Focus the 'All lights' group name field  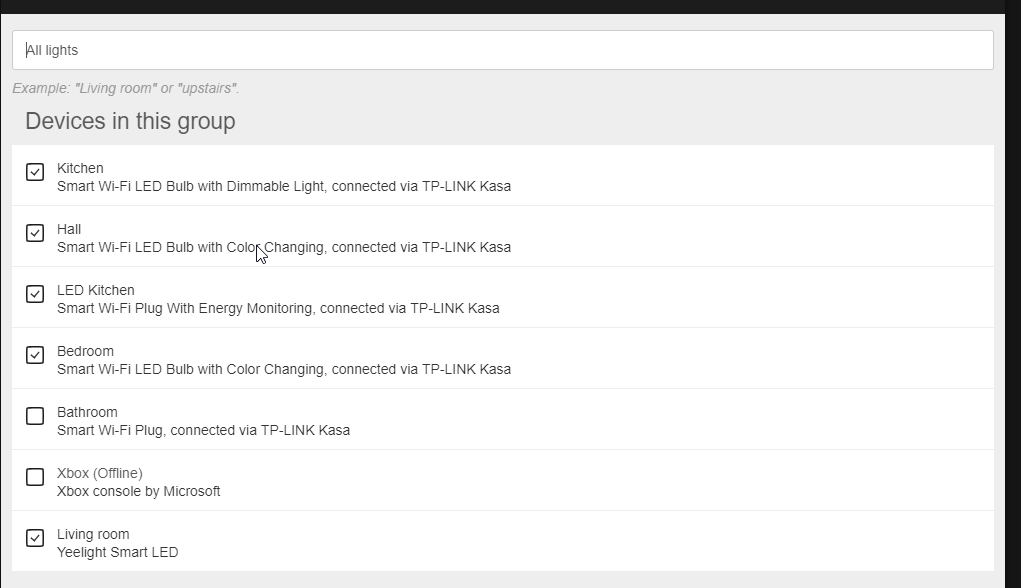coord(502,50)
